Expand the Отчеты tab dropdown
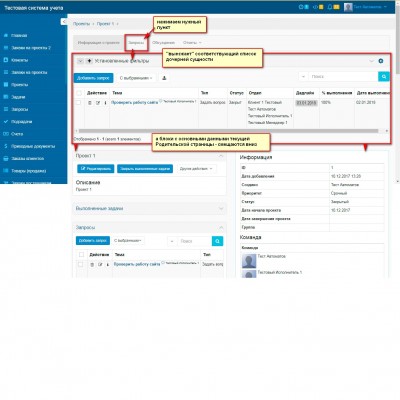The image size is (400, 400). click(192, 43)
